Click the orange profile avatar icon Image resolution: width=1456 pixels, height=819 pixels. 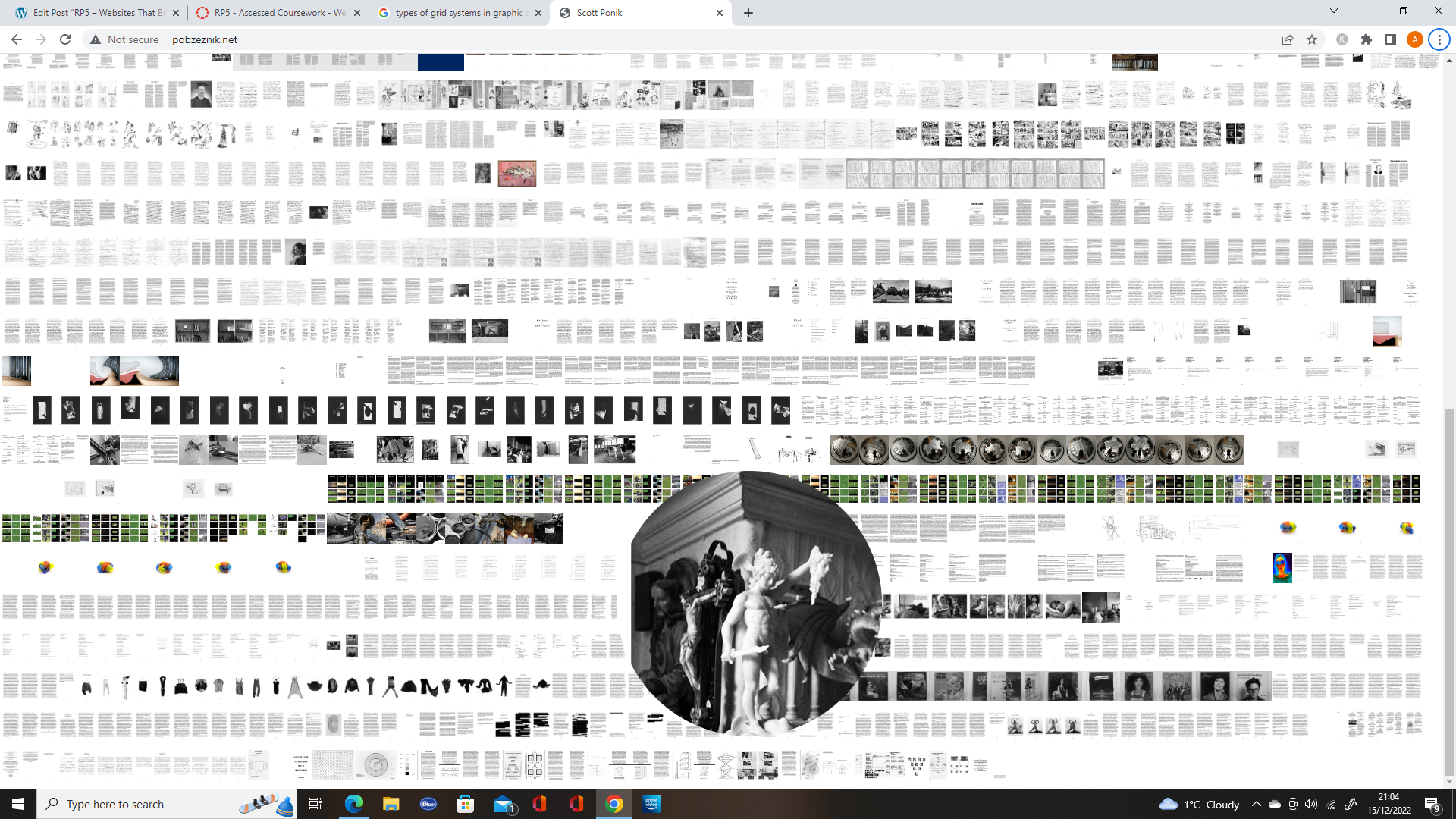1414,39
